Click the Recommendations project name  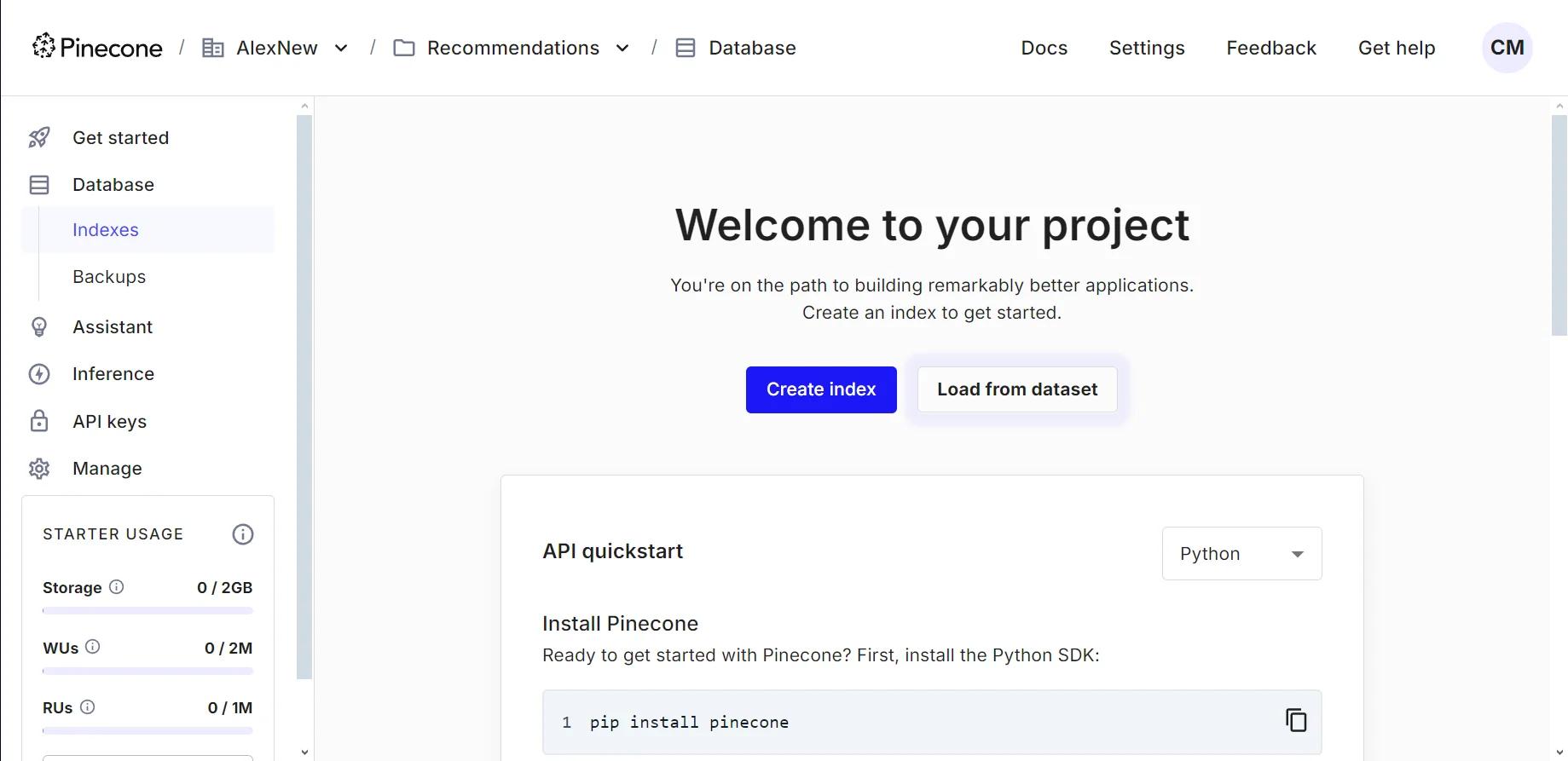[513, 48]
